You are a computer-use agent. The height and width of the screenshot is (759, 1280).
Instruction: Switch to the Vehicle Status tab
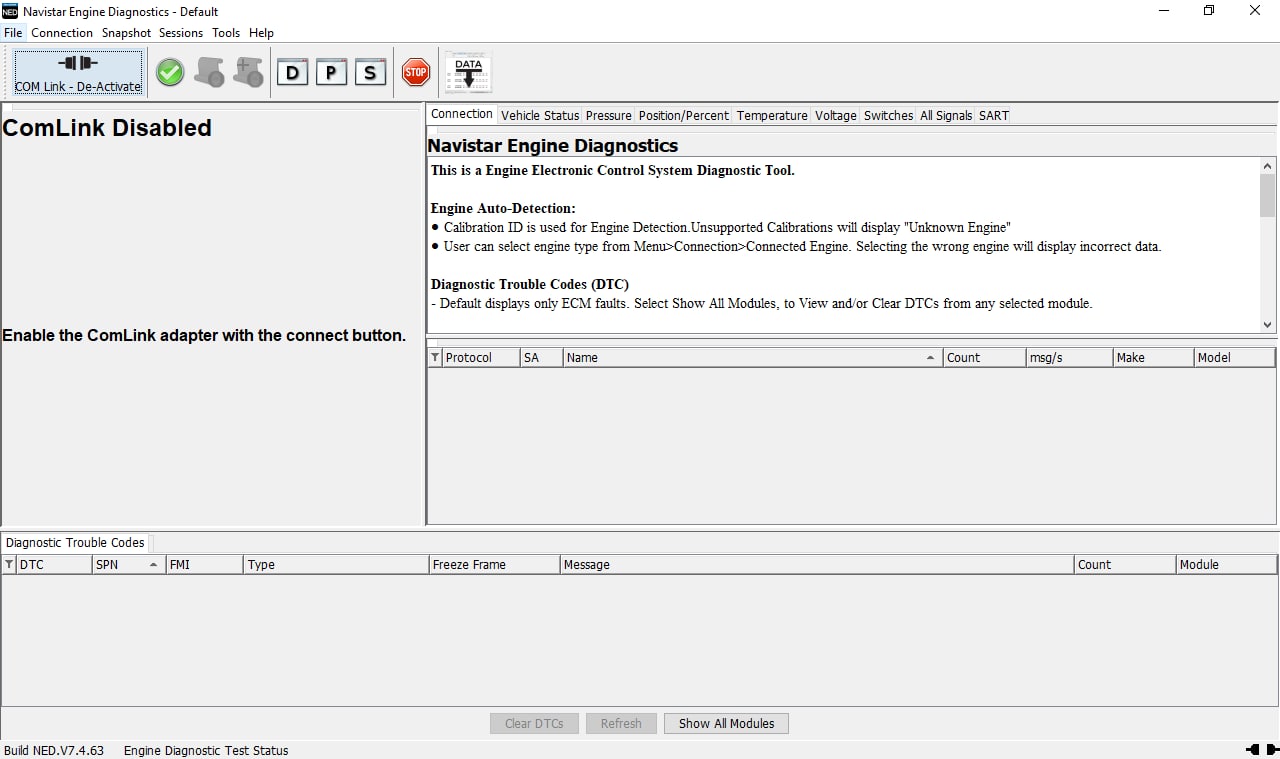[540, 115]
